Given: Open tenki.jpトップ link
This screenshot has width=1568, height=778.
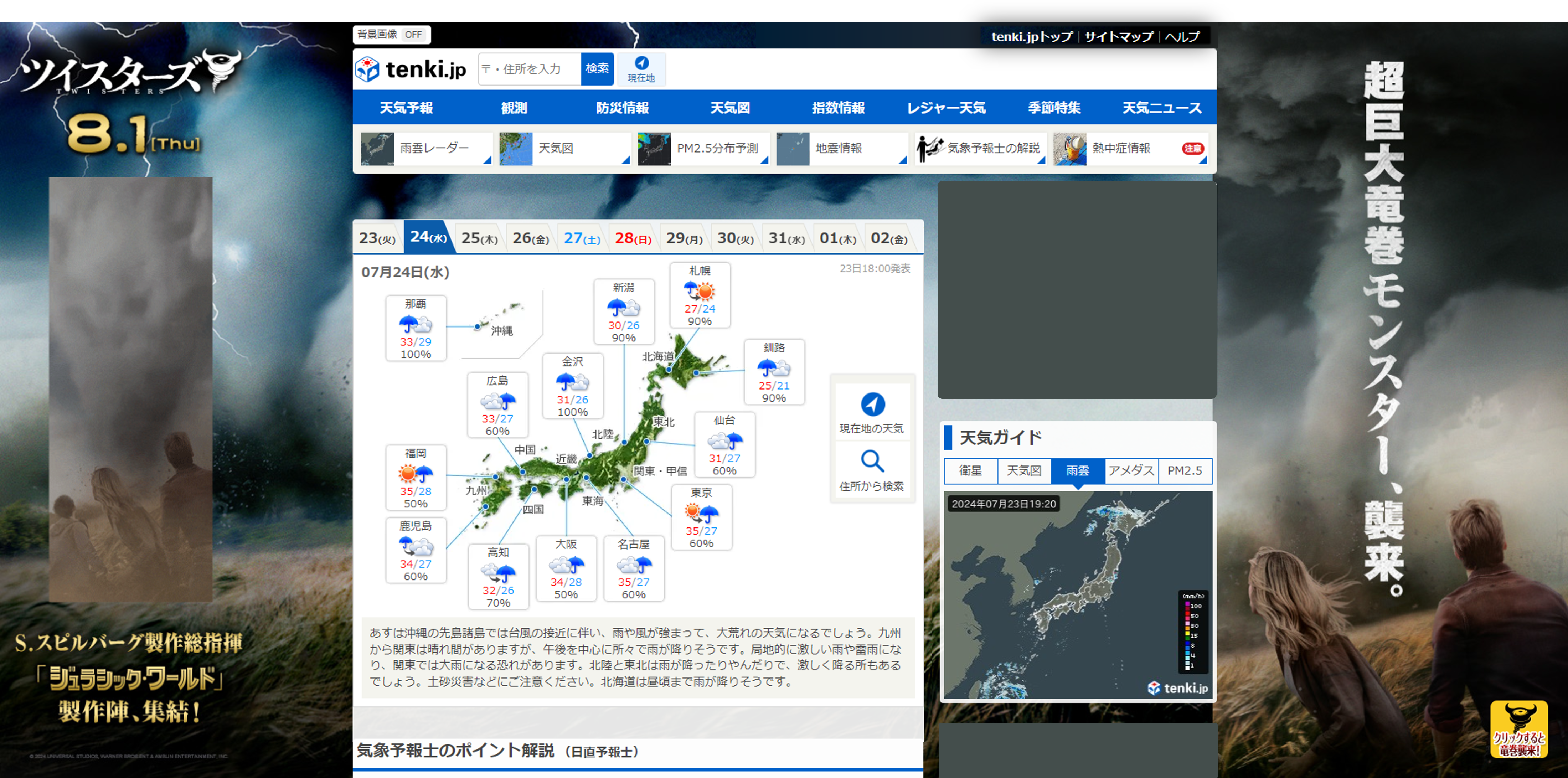Looking at the screenshot, I should [x=1032, y=36].
